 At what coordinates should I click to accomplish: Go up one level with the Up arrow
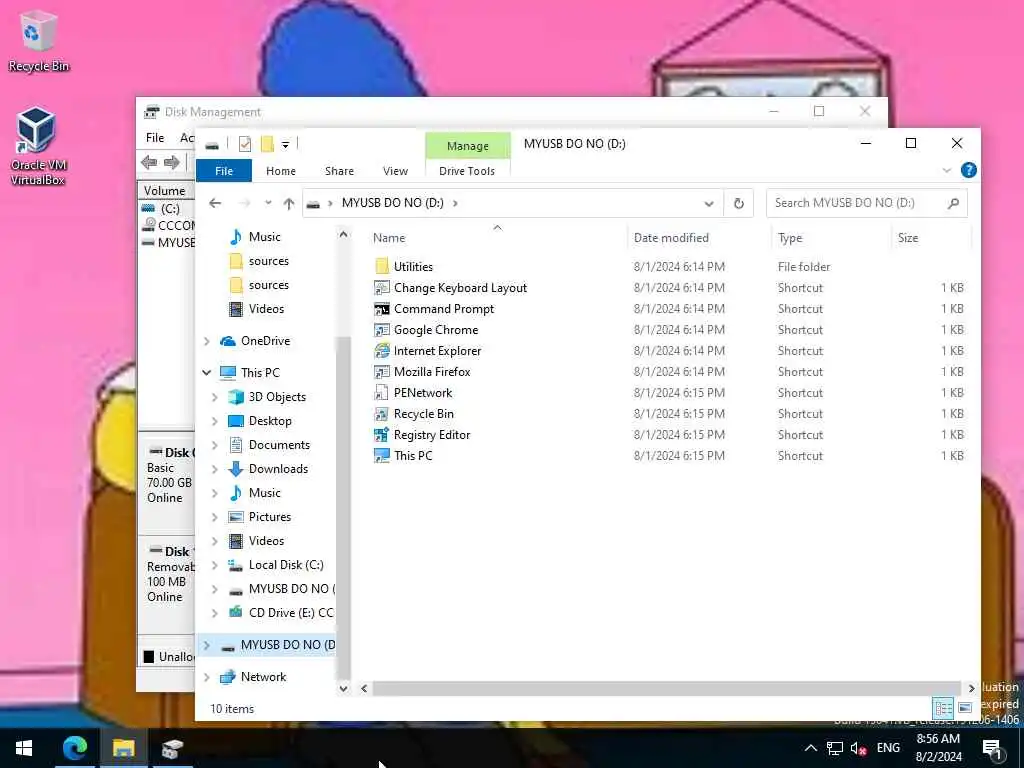click(x=289, y=203)
